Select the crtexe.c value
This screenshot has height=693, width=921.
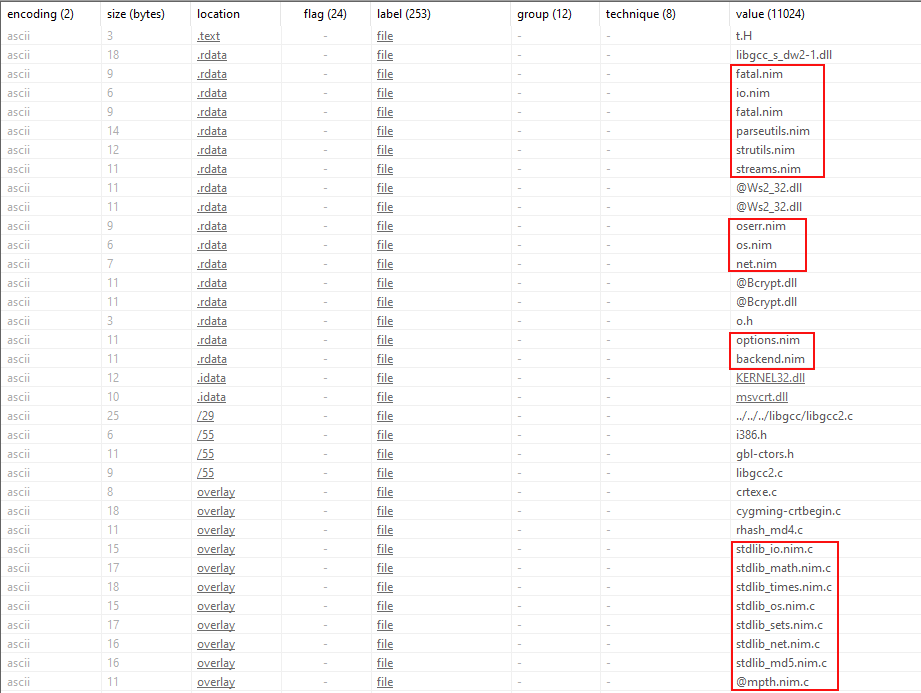(757, 492)
